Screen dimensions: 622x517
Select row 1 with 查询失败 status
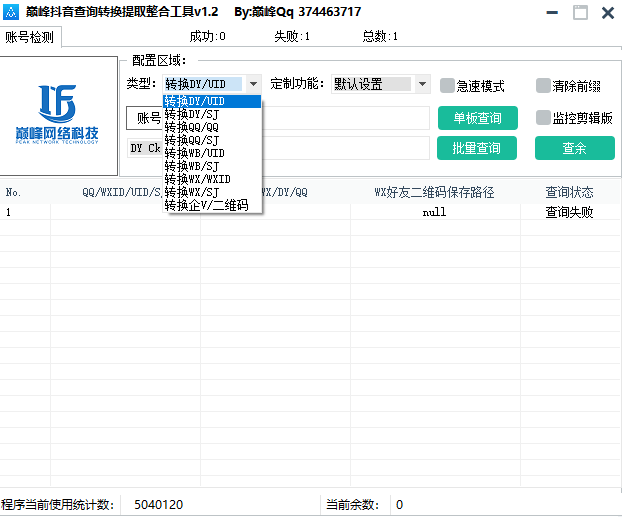click(x=568, y=212)
